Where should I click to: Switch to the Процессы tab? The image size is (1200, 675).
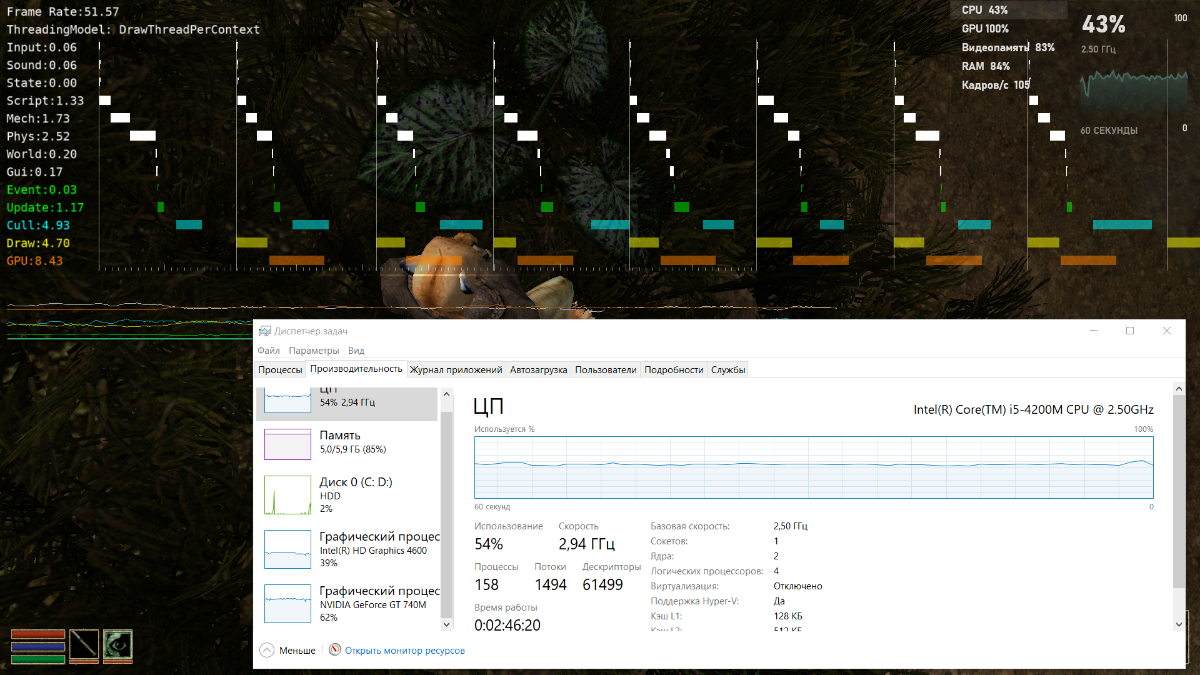pos(280,370)
